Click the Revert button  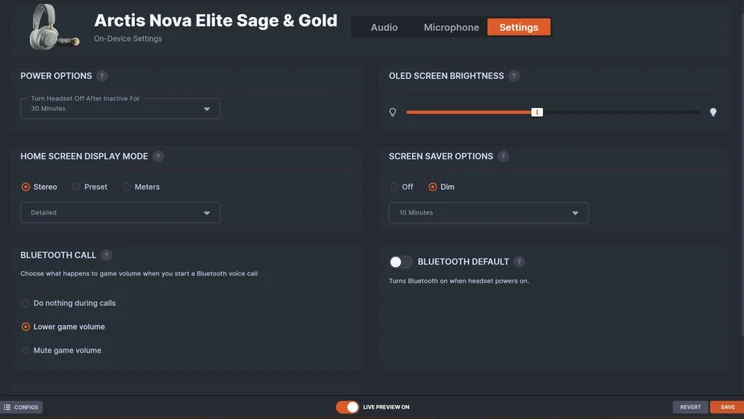coord(690,407)
